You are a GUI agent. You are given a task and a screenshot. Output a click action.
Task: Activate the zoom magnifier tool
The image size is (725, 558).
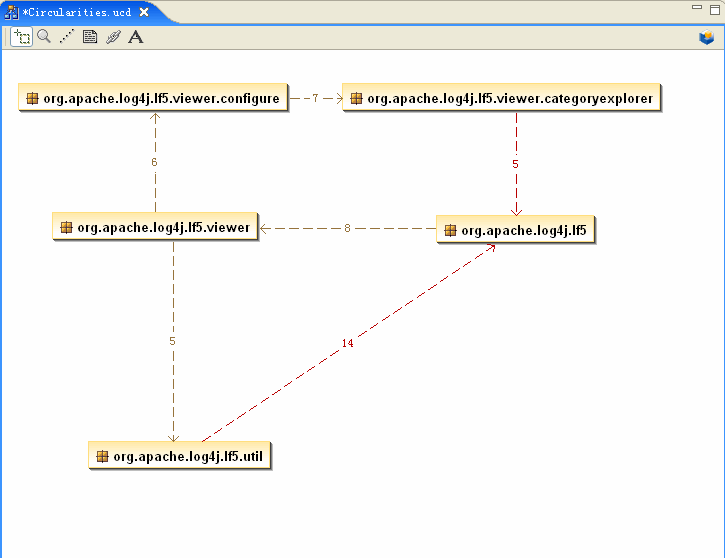click(44, 37)
